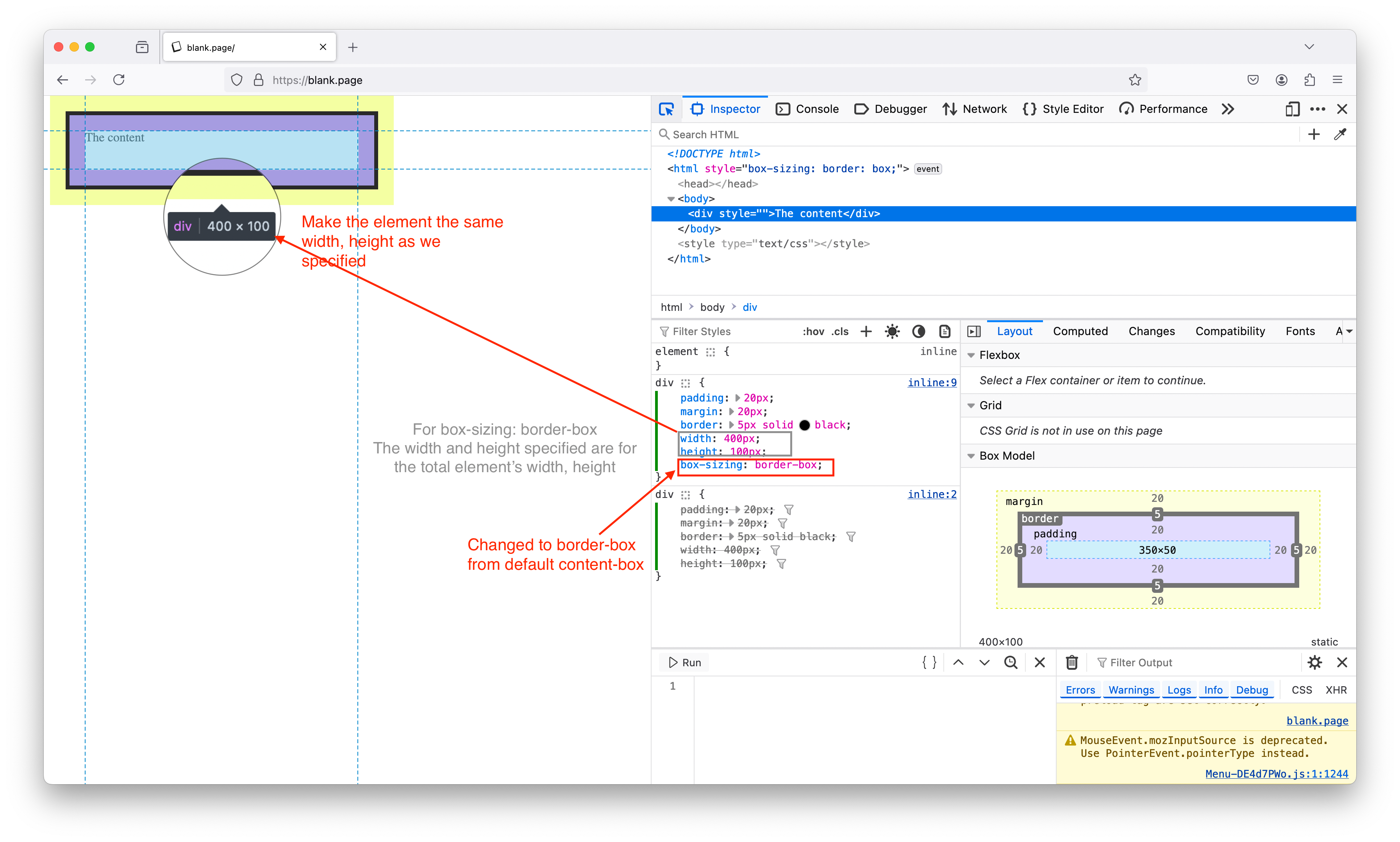Screen dimensions: 1400x842
Task: Open the black border color swatch
Action: tap(804, 425)
